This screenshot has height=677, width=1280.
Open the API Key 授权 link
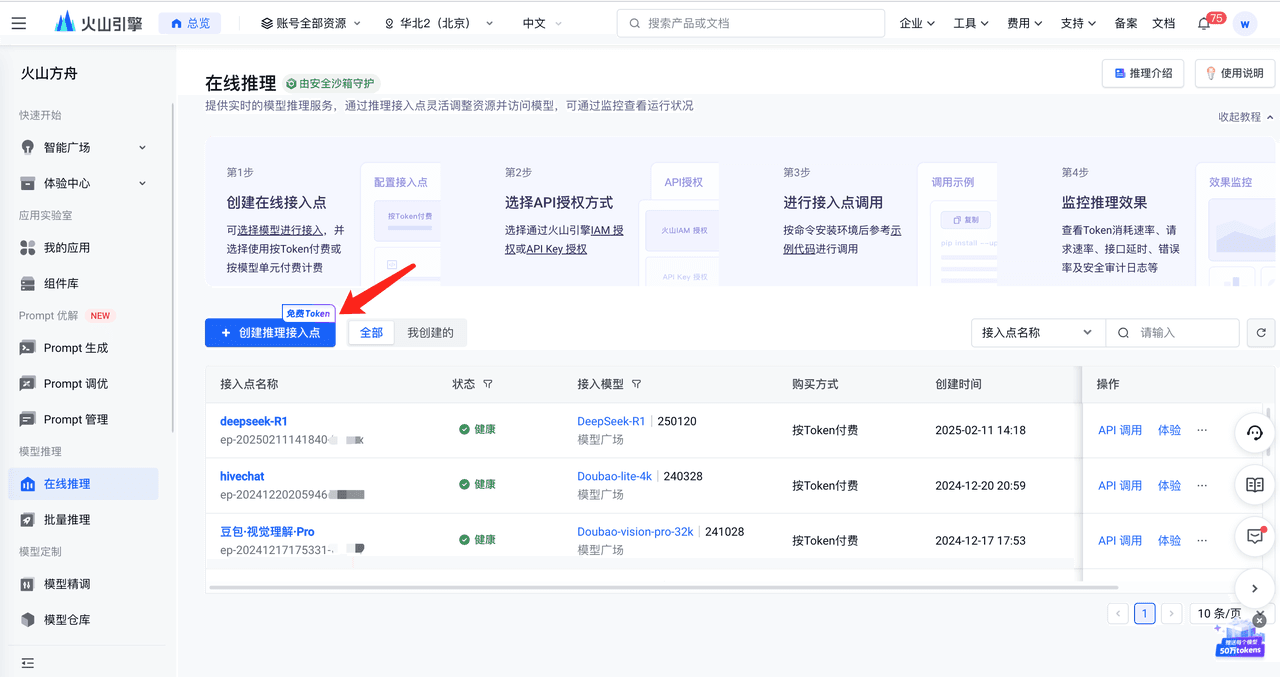[556, 249]
